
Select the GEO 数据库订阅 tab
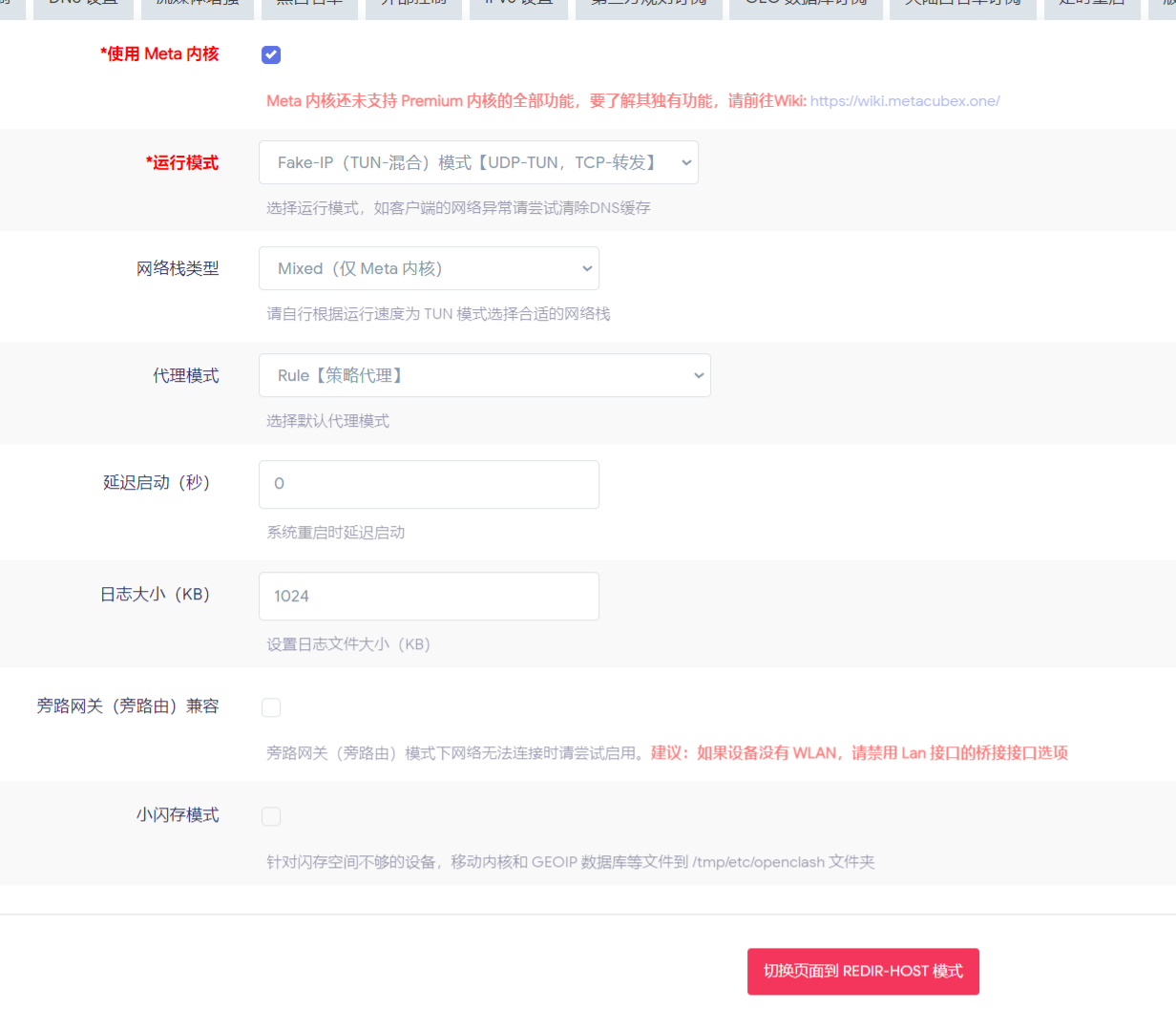coord(806,7)
